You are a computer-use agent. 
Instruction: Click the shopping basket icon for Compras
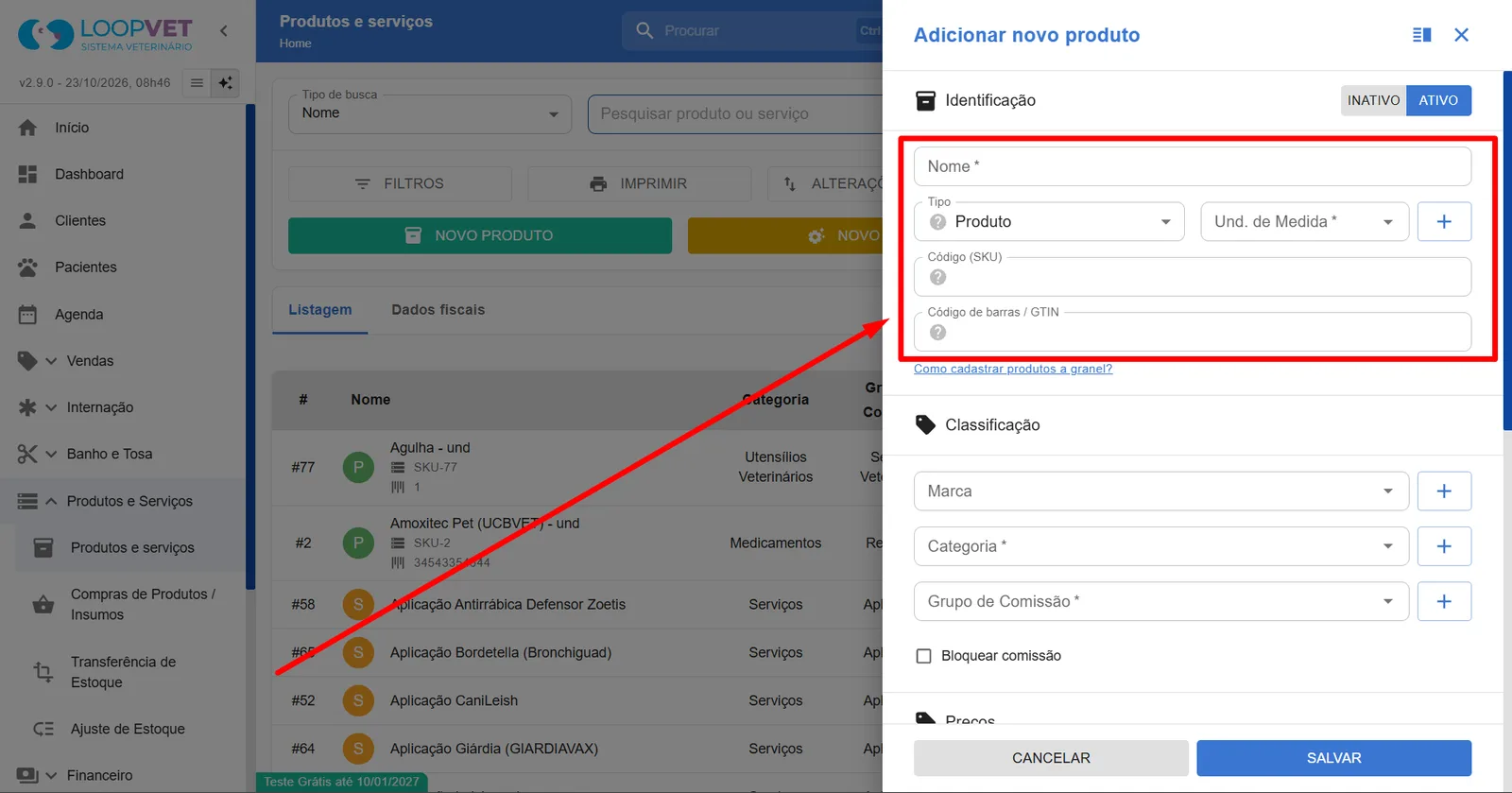click(43, 604)
